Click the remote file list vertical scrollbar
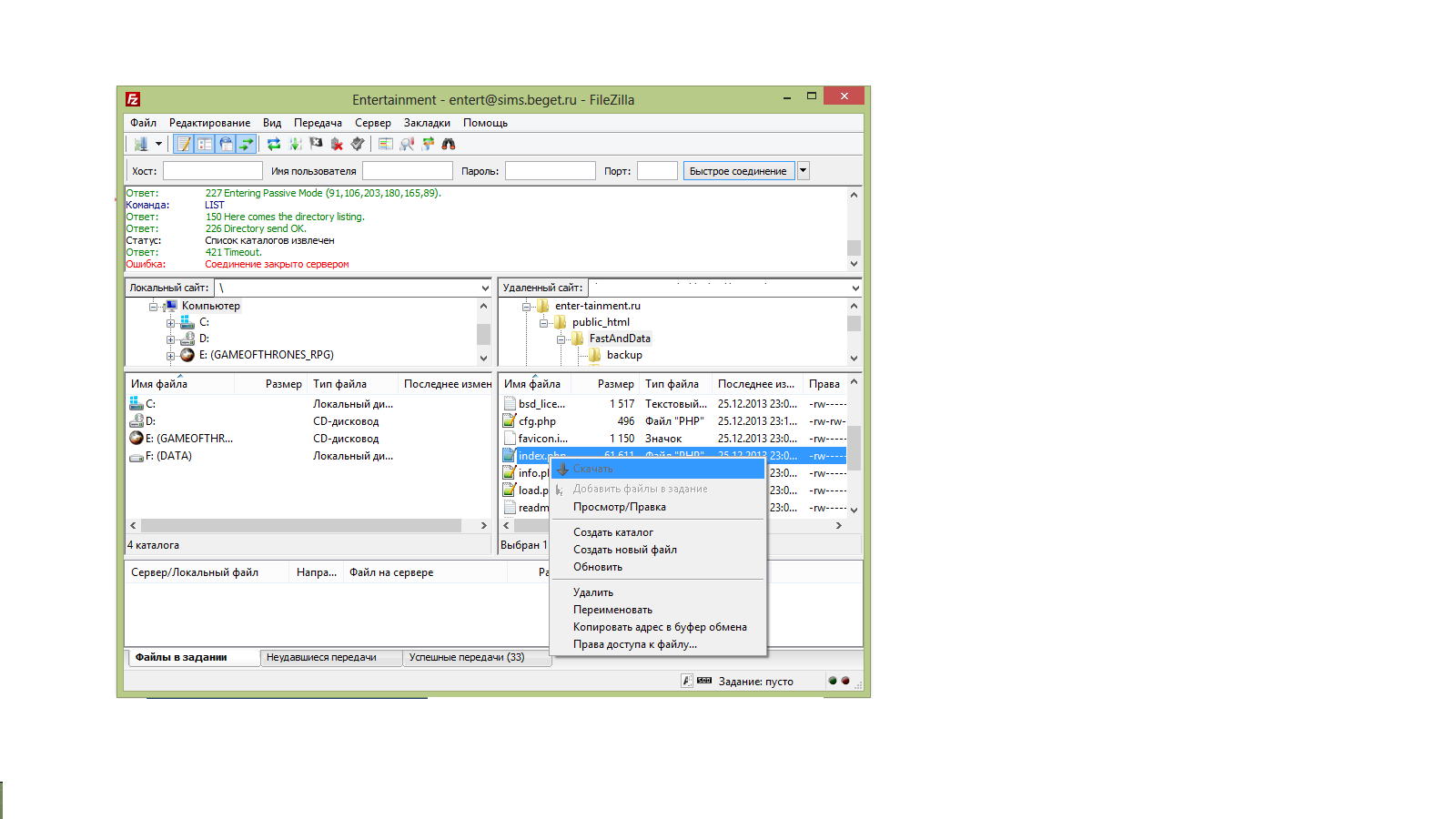Image resolution: width=1456 pixels, height=819 pixels. click(x=854, y=446)
